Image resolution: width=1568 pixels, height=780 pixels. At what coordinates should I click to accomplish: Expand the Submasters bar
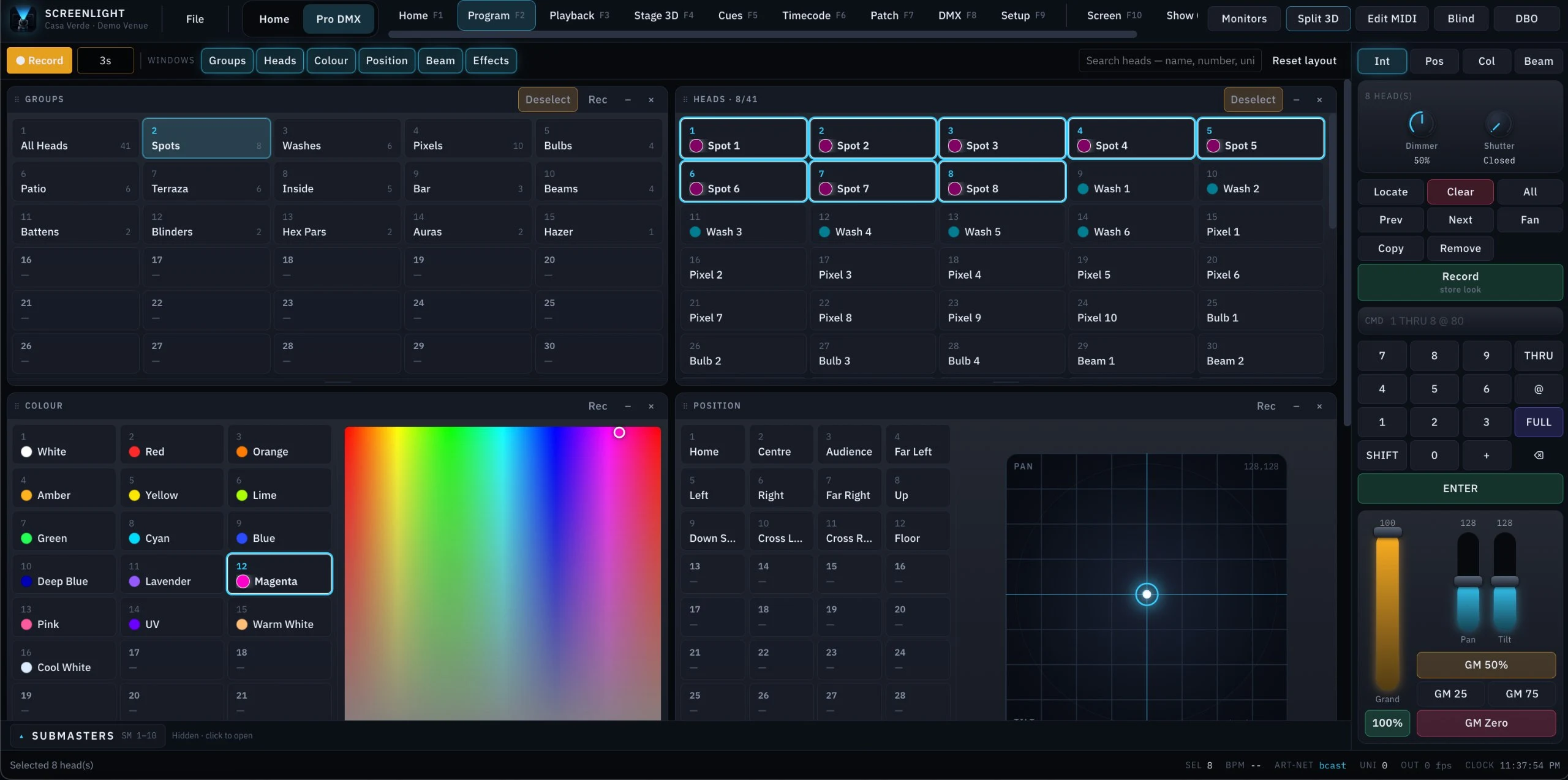tap(87, 735)
